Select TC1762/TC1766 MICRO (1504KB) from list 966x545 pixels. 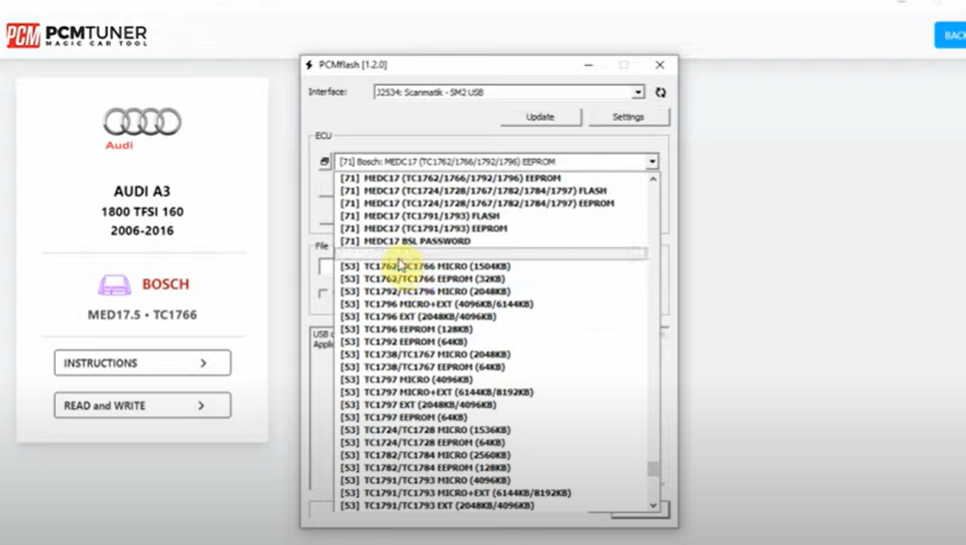tap(437, 266)
